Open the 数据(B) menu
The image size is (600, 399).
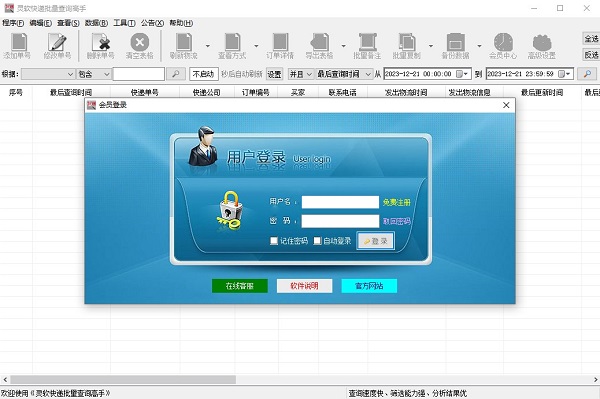coord(96,23)
